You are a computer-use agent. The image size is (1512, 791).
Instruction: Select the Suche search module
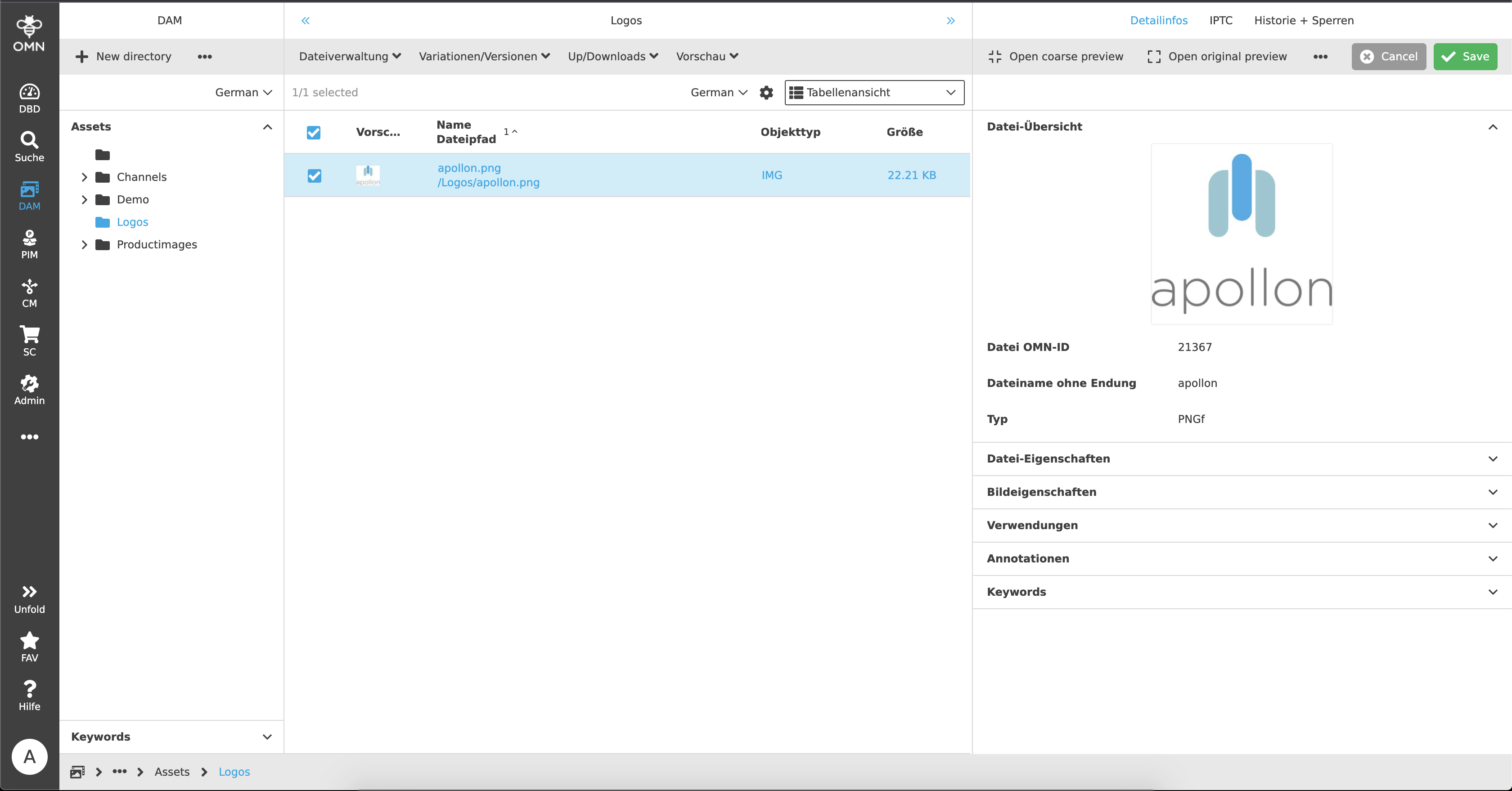click(x=29, y=145)
